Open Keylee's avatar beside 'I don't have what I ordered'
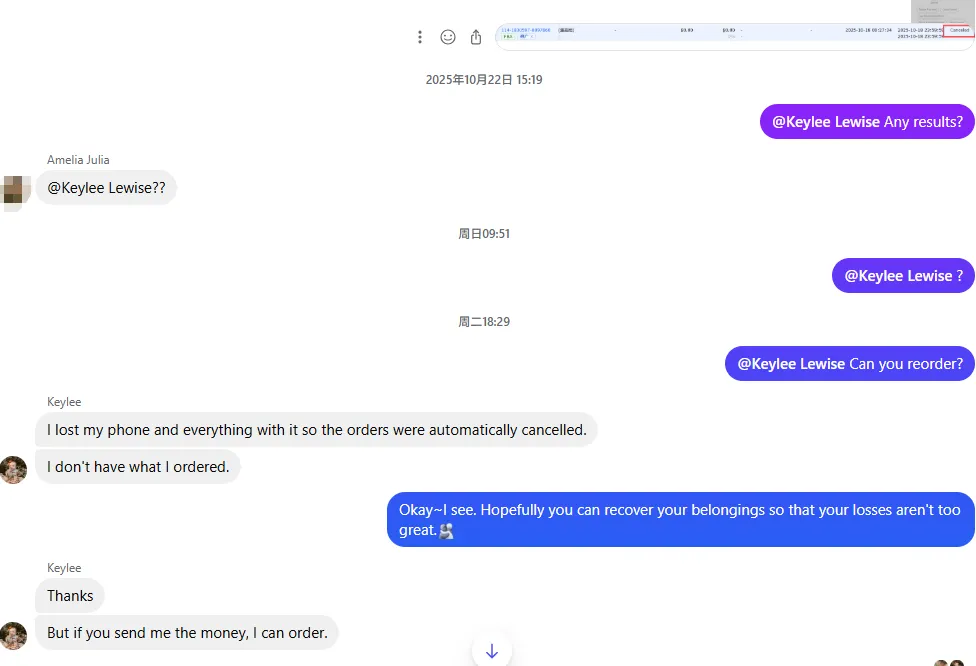The width and height of the screenshot is (976, 666). click(x=14, y=470)
